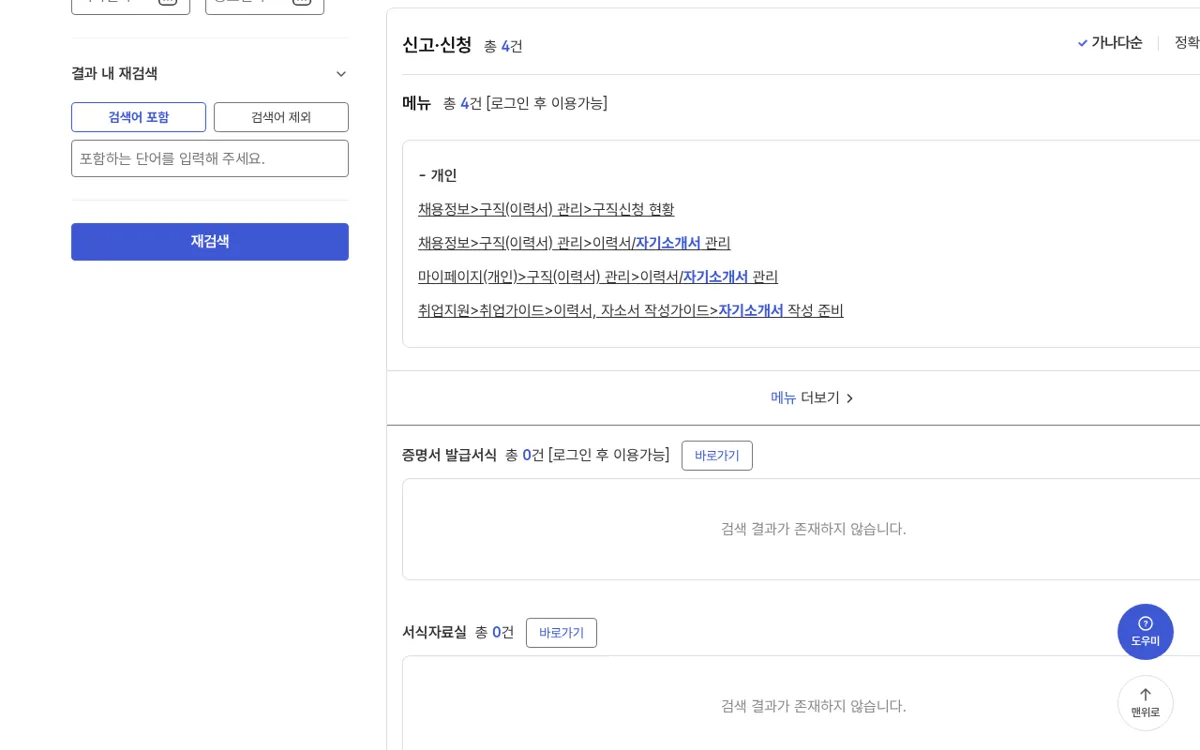Click 바로가기 beside 서식자료실
Viewport: 1200px width, 750px height.
(x=561, y=632)
